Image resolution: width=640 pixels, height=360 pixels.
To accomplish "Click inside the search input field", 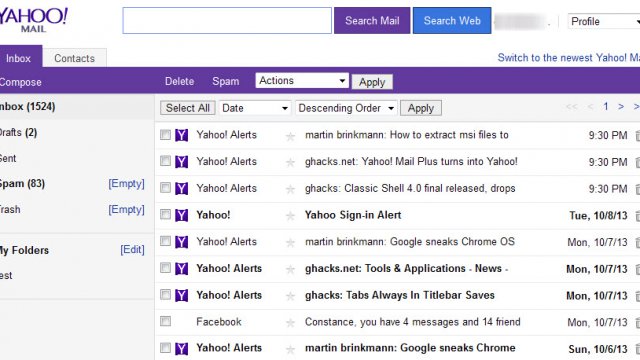I will coord(227,20).
